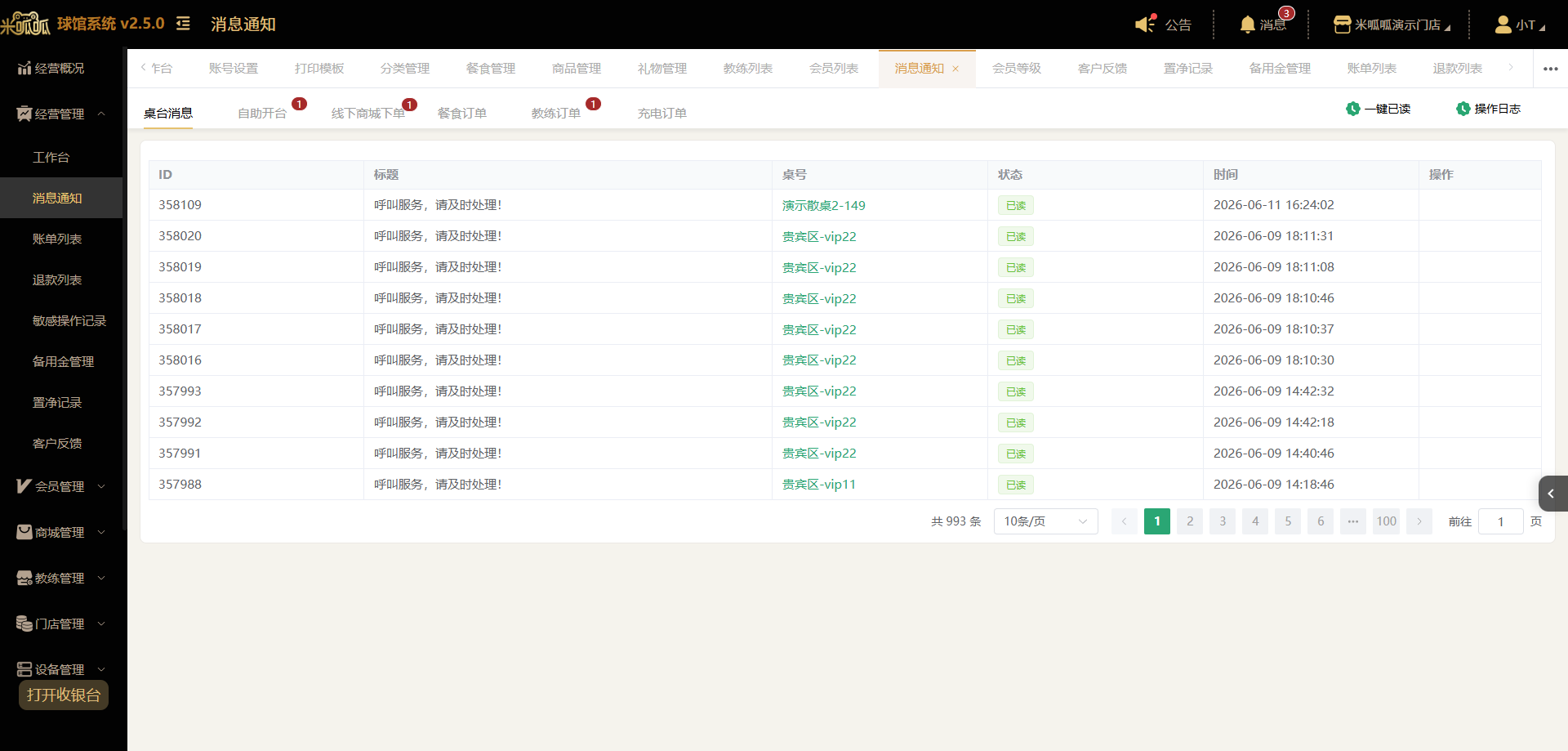Toggle the sidebar collapse menu icon
This screenshot has height=751, width=1568.
click(x=183, y=24)
